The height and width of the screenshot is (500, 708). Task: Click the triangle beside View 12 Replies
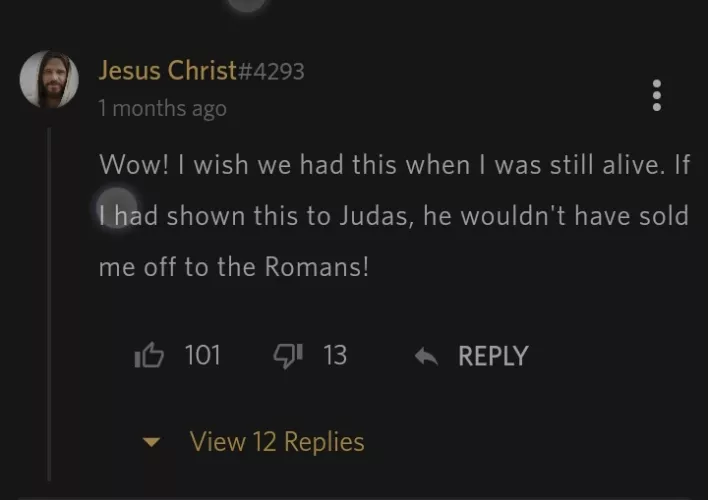(x=153, y=442)
